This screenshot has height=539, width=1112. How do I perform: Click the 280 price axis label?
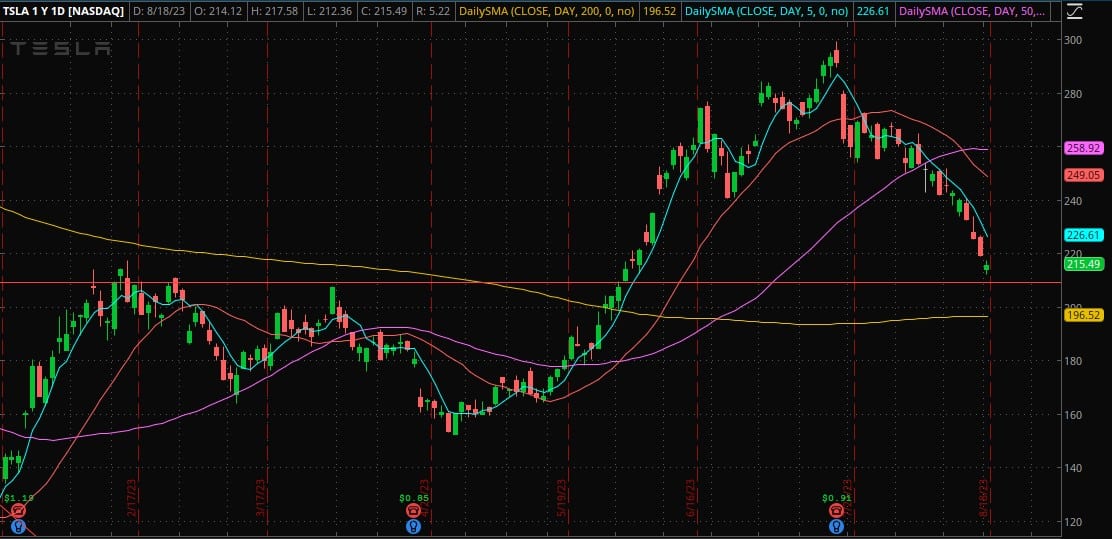1072,94
